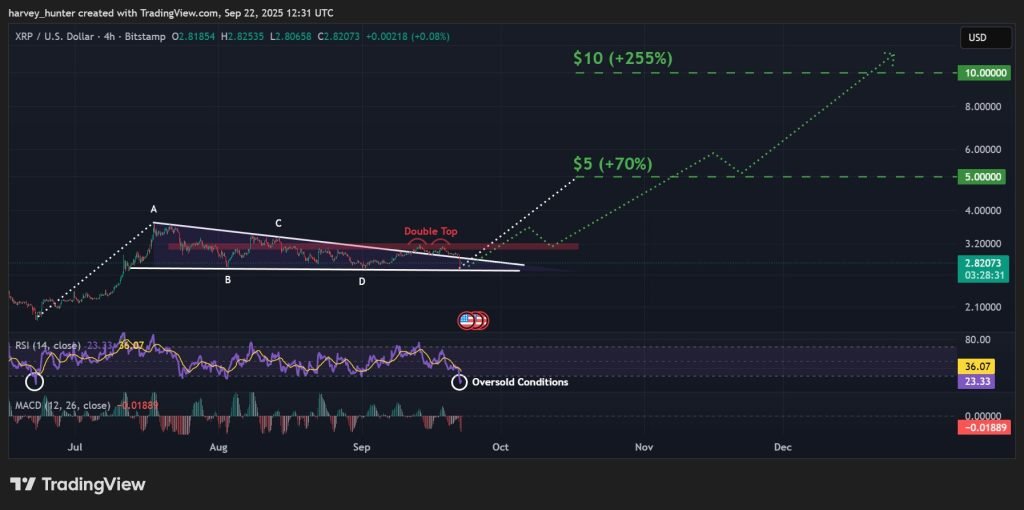Open the USD currency selector

[x=977, y=38]
